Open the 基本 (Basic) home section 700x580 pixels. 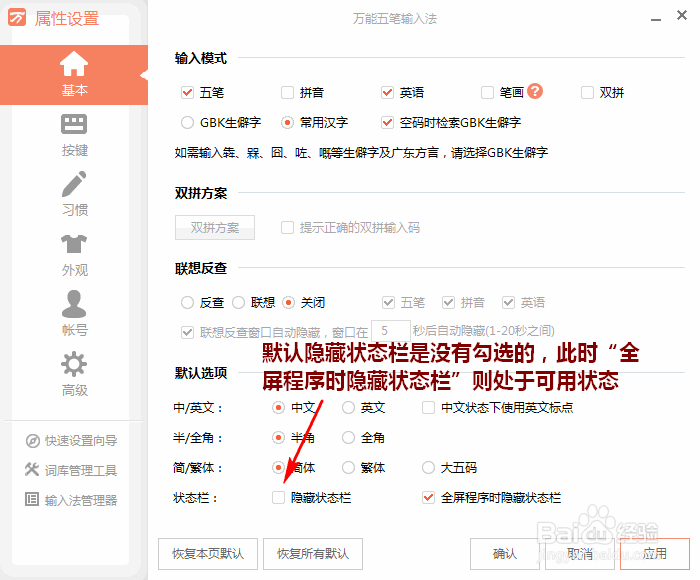click(x=74, y=75)
